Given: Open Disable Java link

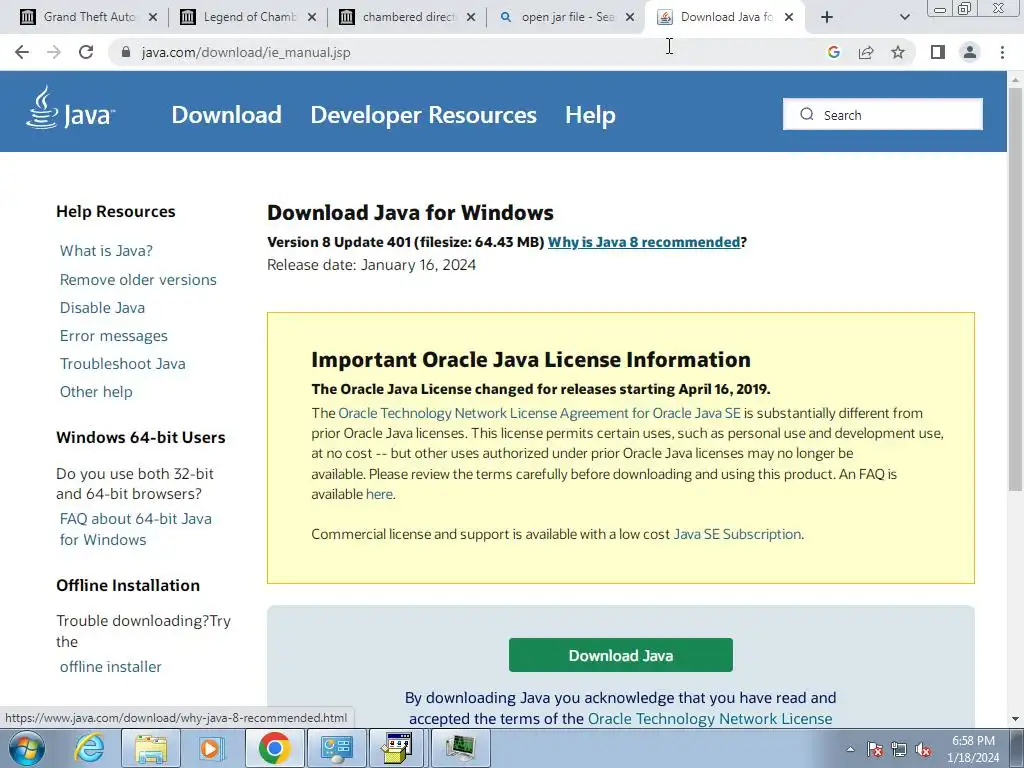Looking at the screenshot, I should click(x=103, y=308).
